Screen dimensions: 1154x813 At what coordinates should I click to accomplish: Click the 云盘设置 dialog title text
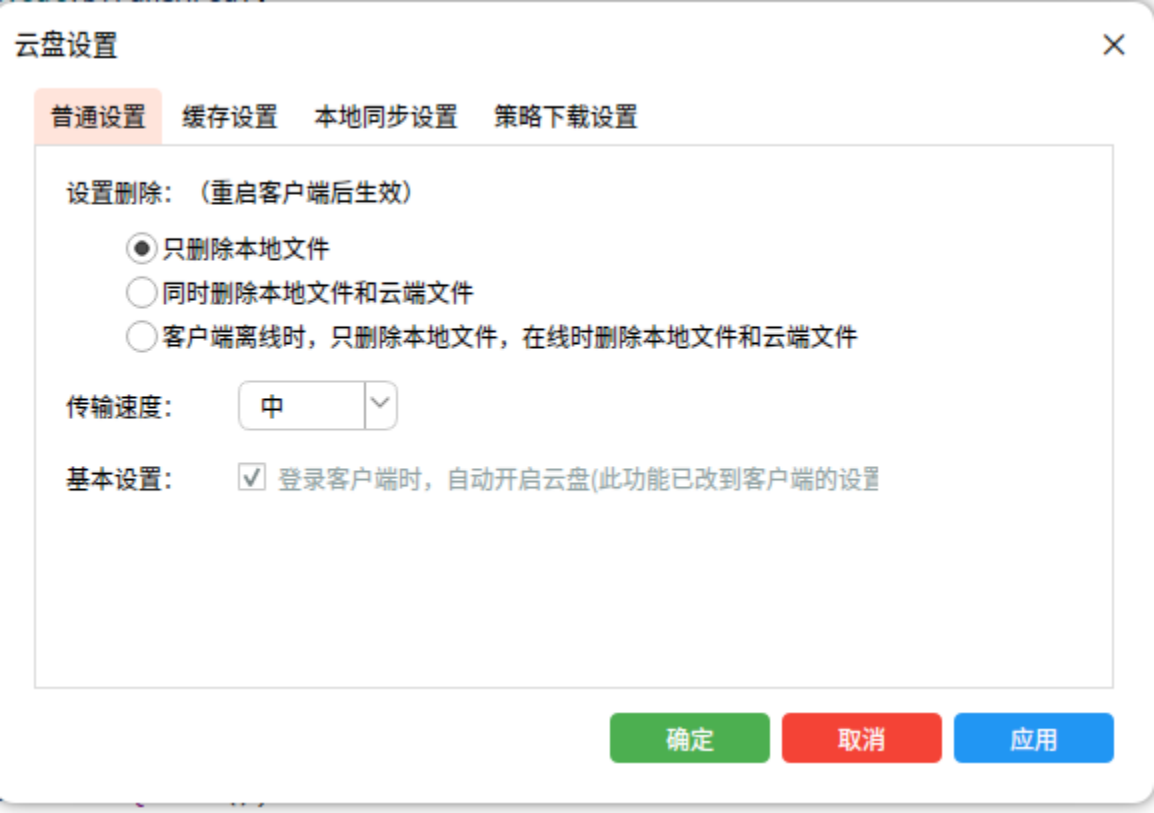coord(66,45)
